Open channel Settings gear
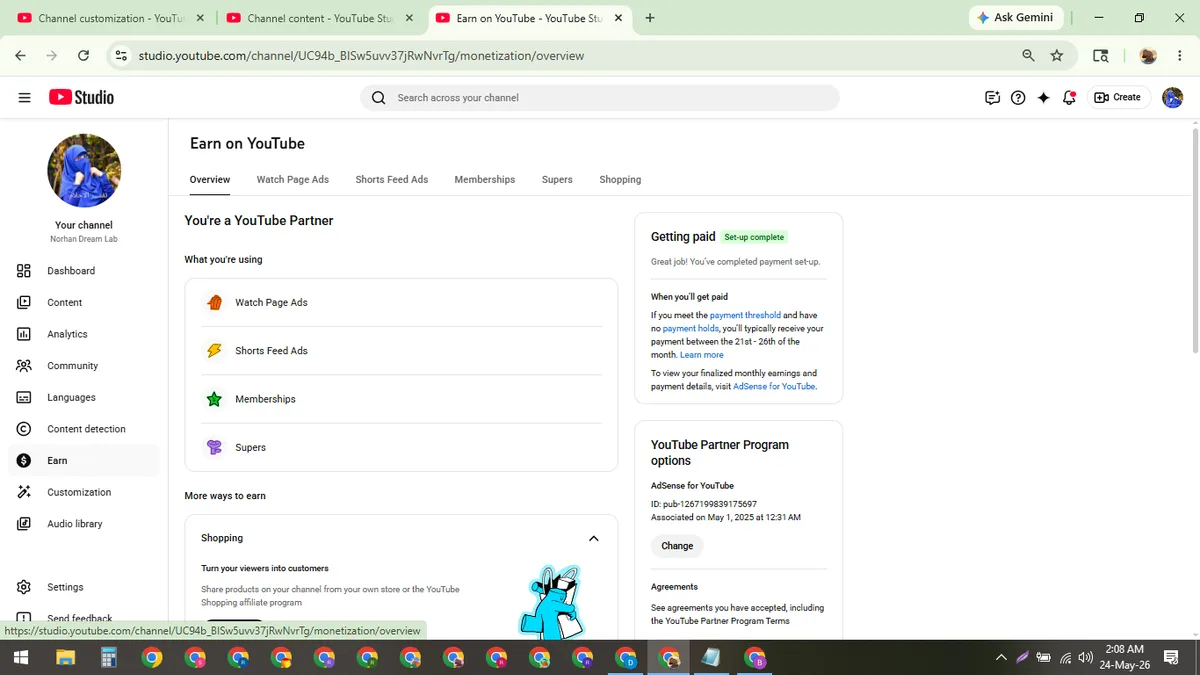 coord(84,587)
